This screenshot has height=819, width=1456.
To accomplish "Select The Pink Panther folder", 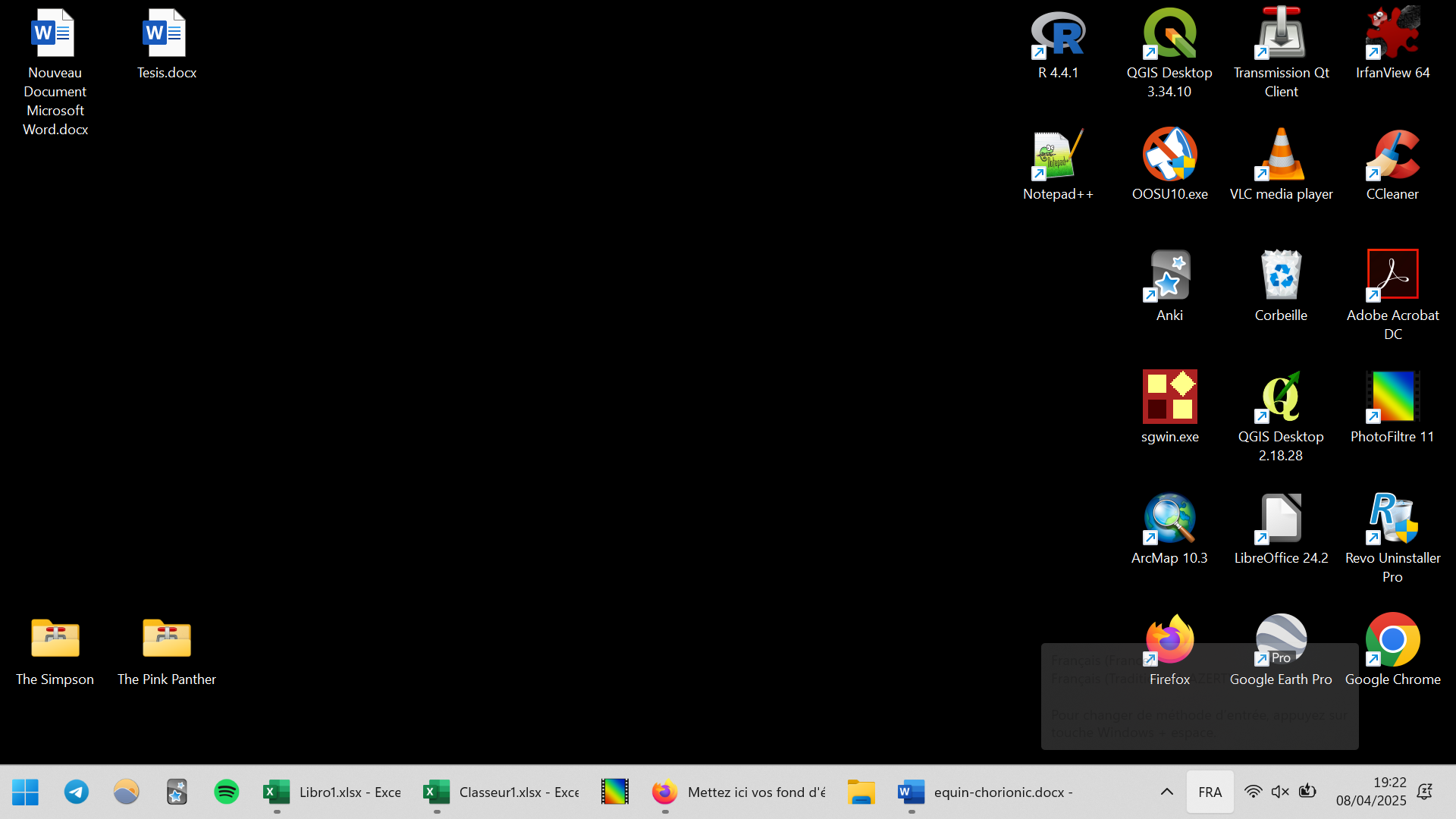I will click(167, 652).
